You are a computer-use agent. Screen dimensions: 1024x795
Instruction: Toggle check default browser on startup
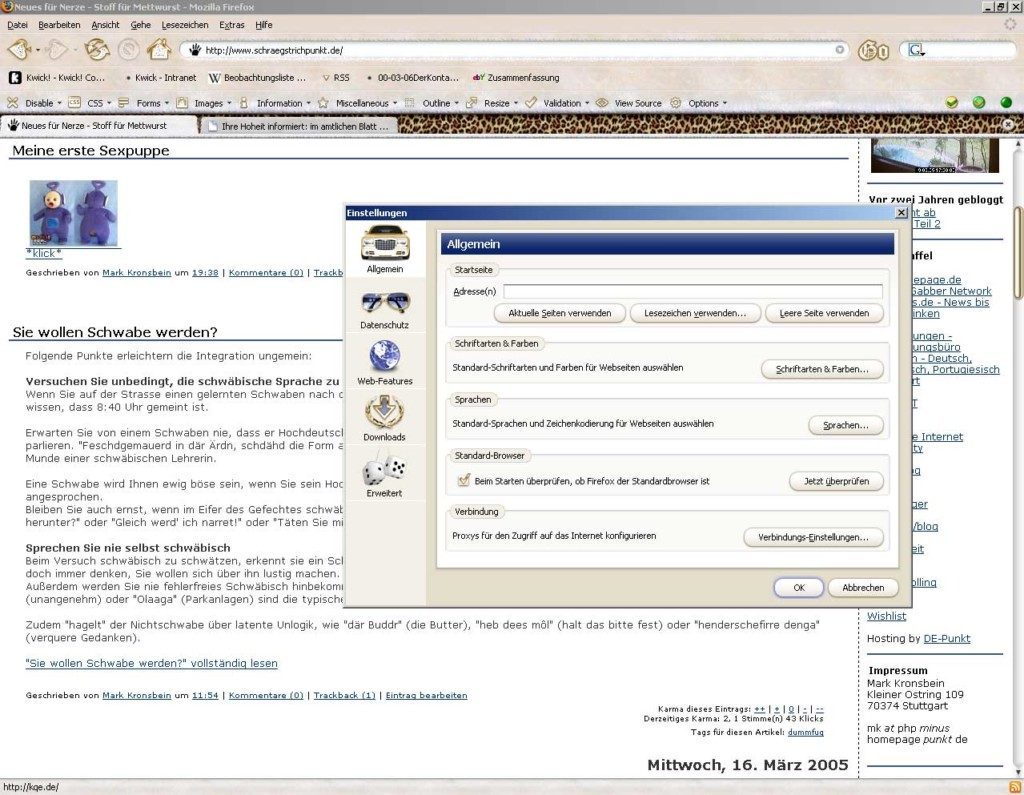click(x=464, y=480)
